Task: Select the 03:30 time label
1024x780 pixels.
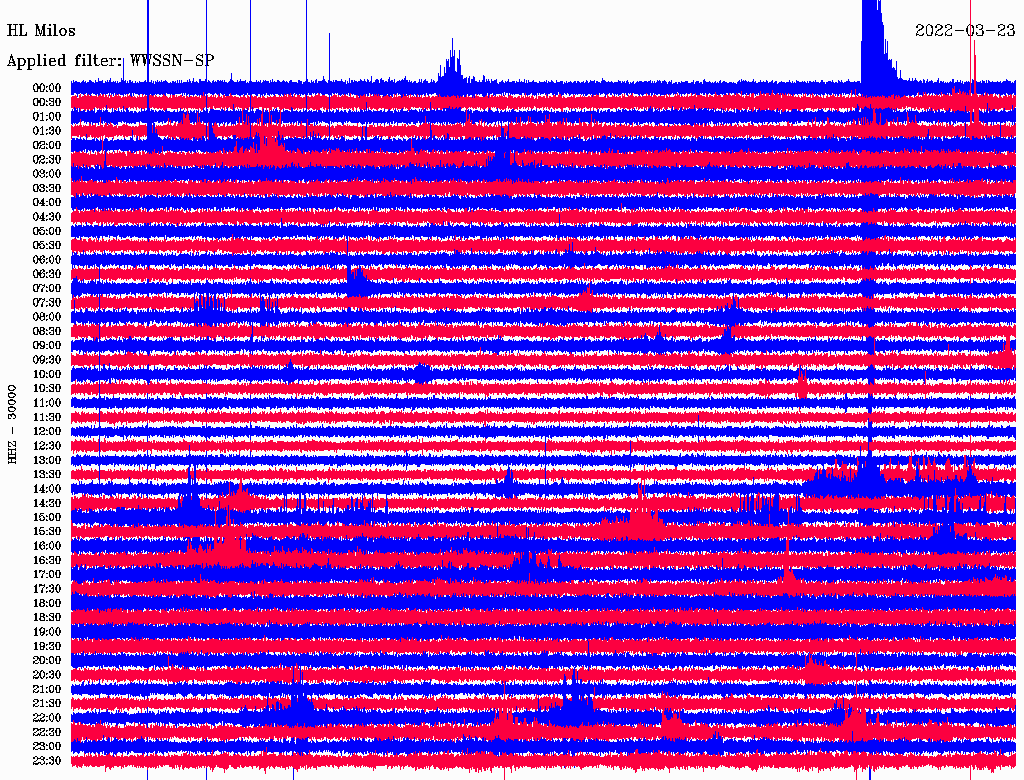Action: [x=47, y=188]
